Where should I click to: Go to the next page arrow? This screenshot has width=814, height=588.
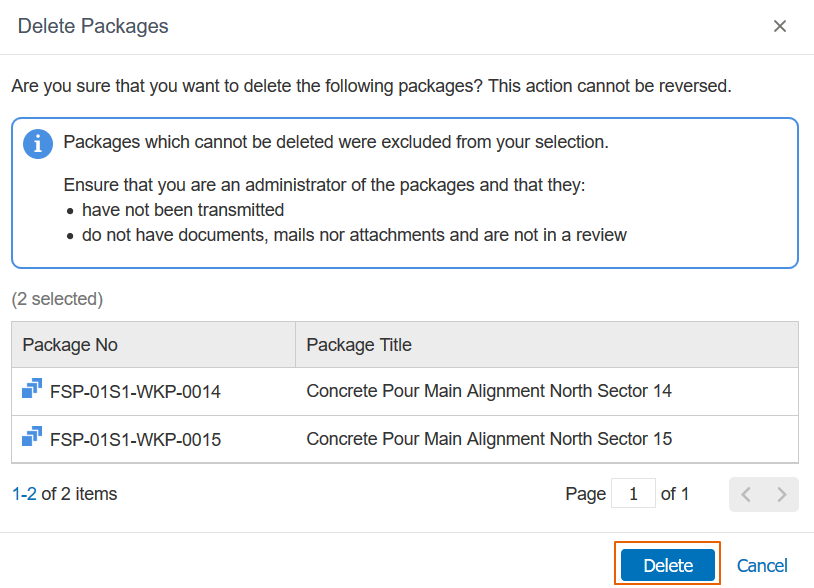782,494
